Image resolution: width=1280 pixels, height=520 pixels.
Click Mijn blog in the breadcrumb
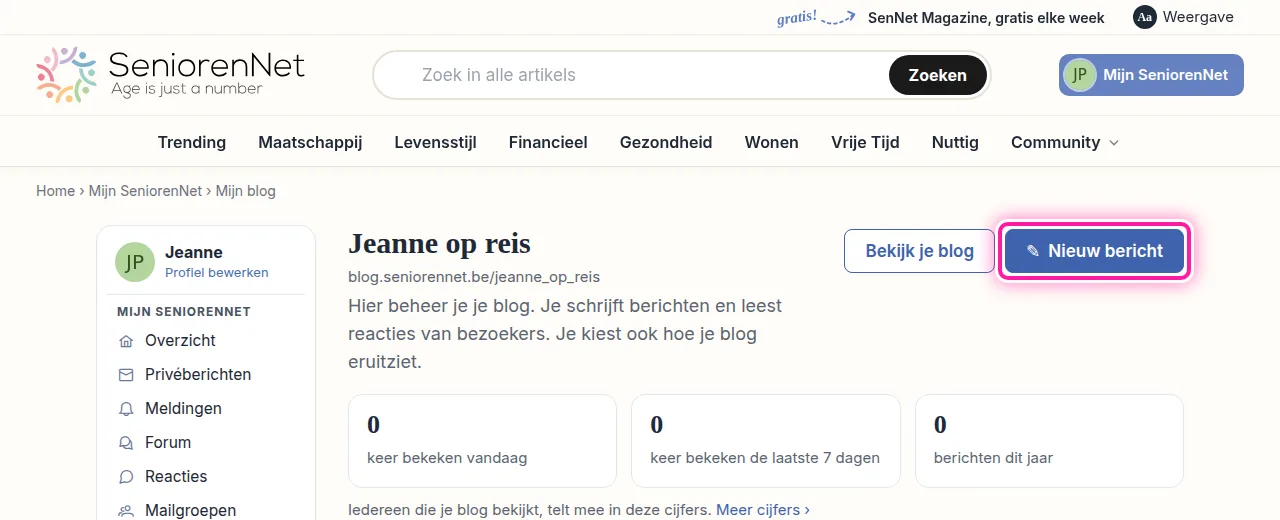(x=246, y=190)
